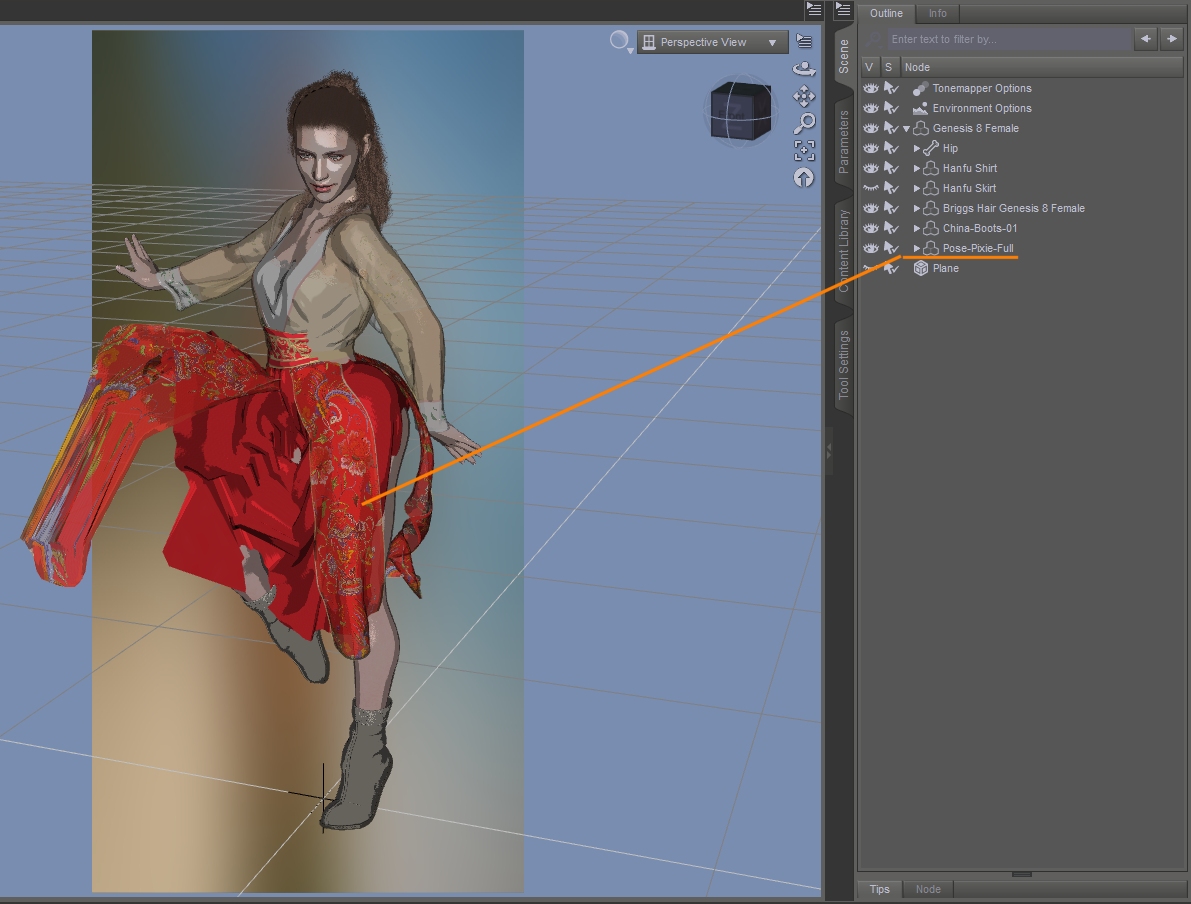Activate the viewport Zoom magnifier tool
Viewport: 1191px width, 904px height.
pyautogui.click(x=804, y=123)
